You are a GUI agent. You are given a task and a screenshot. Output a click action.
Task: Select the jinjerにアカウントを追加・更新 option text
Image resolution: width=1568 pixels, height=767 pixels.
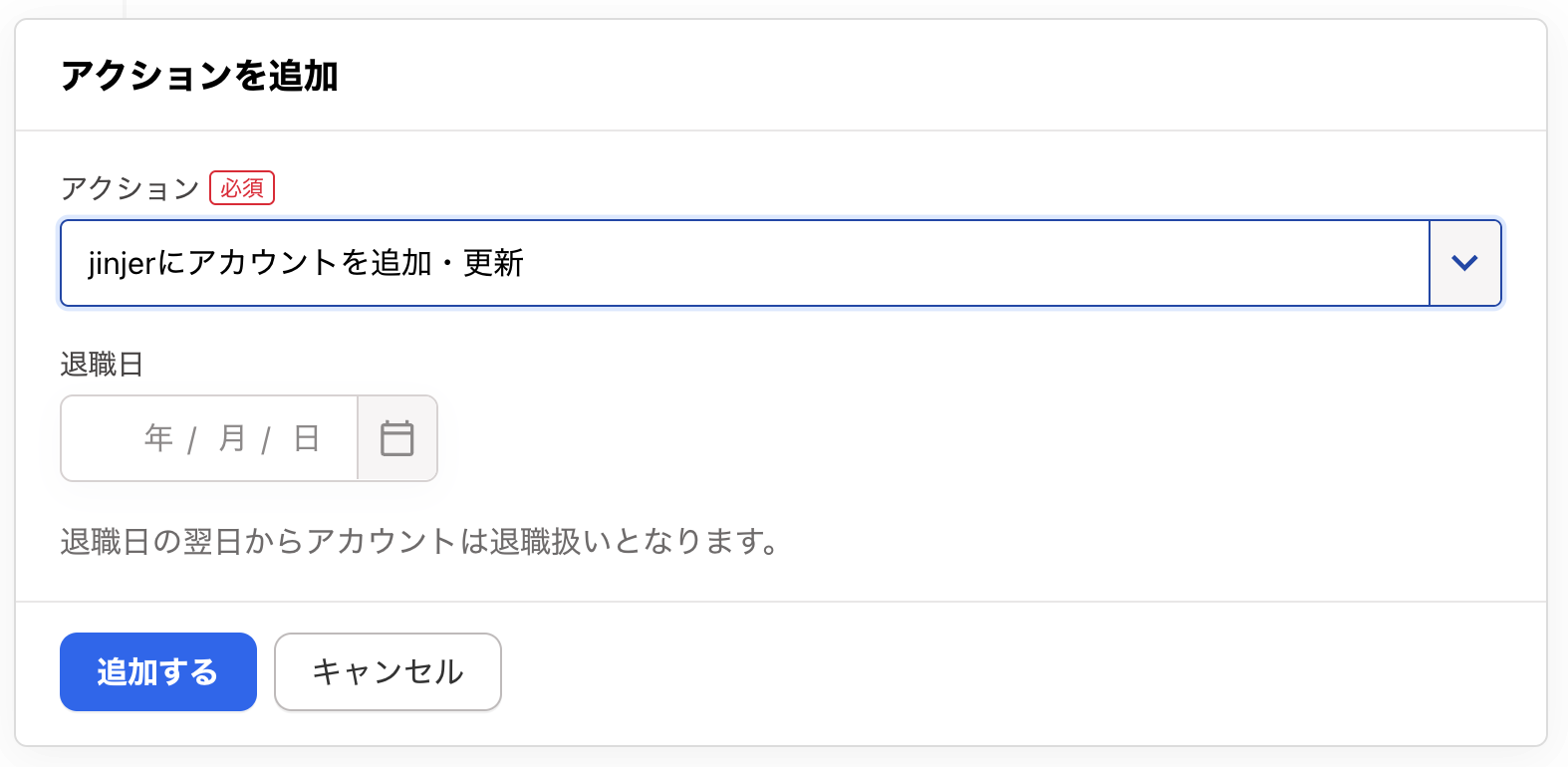306,263
